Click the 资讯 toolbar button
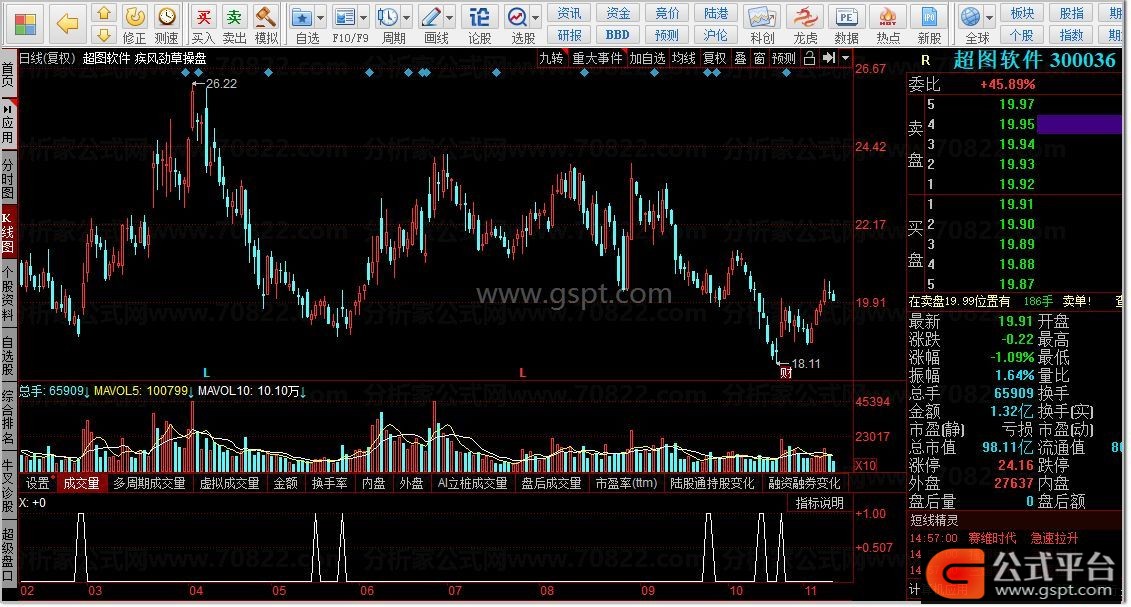The width and height of the screenshot is (1131, 607). pyautogui.click(x=569, y=13)
